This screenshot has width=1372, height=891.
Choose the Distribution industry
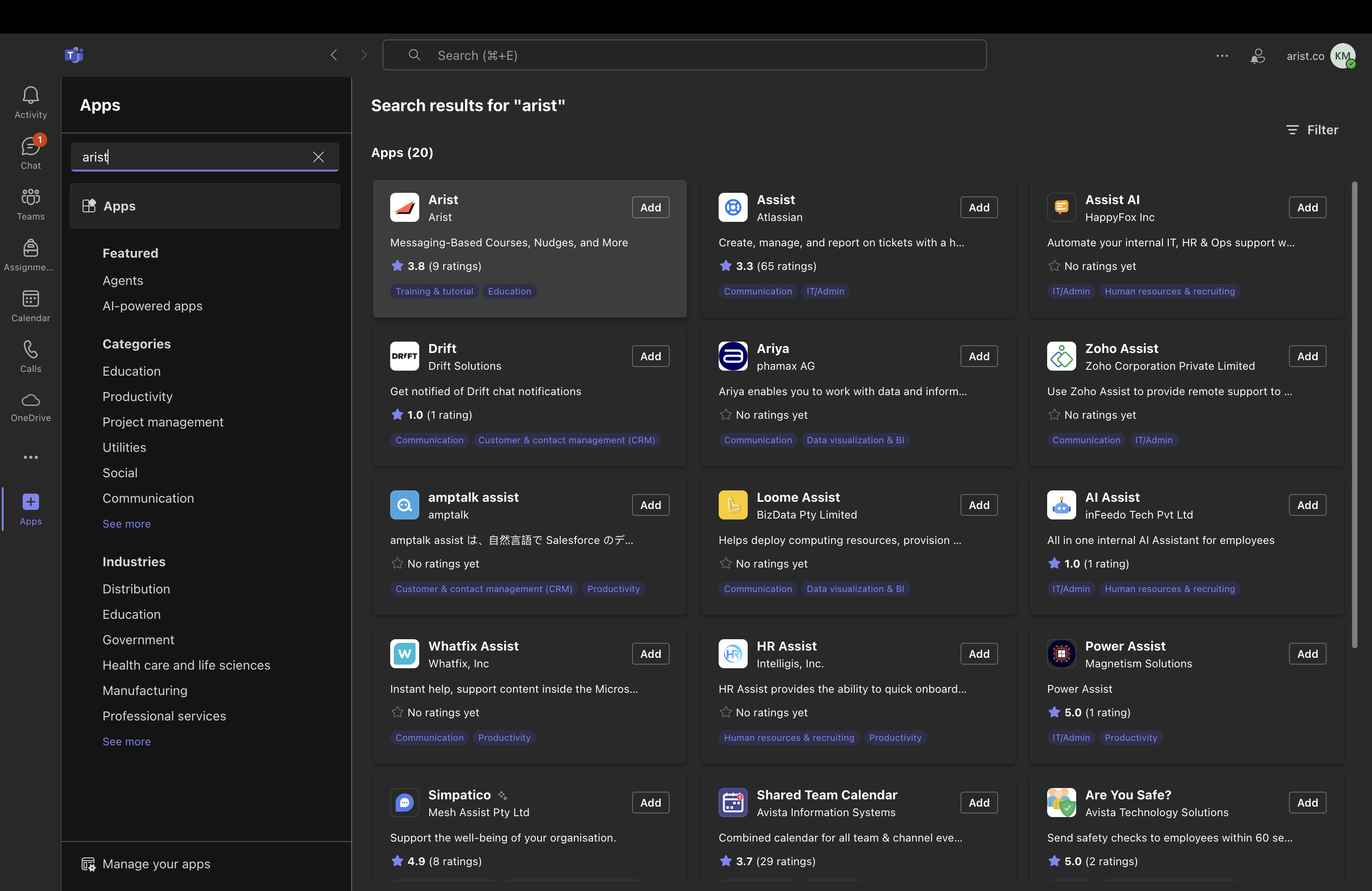(x=136, y=589)
